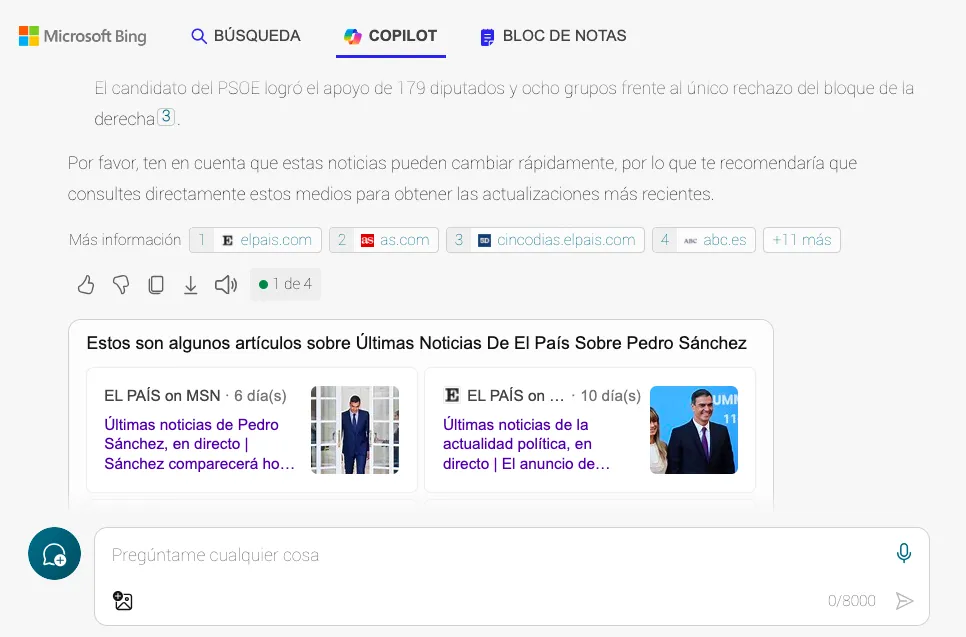
Task: Like the response with thumbs up
Action: (x=86, y=285)
